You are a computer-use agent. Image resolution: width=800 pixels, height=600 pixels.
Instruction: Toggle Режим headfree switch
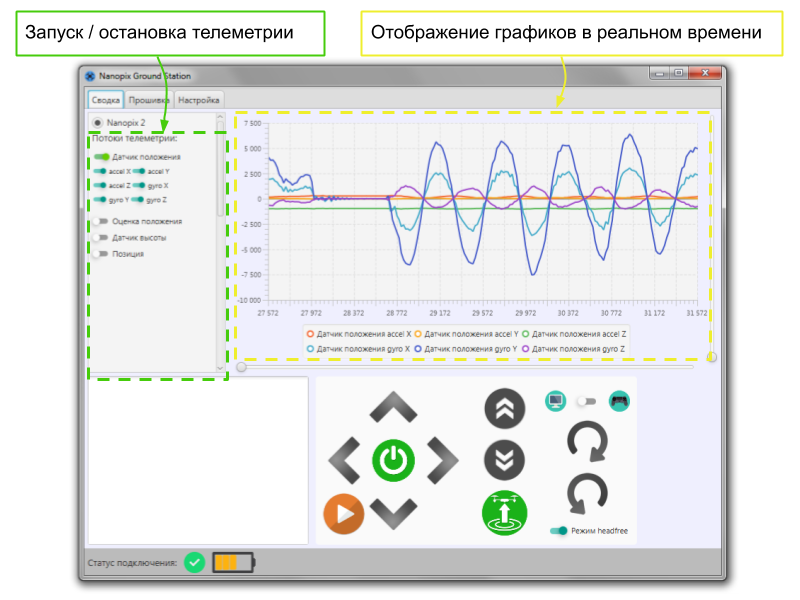point(559,531)
